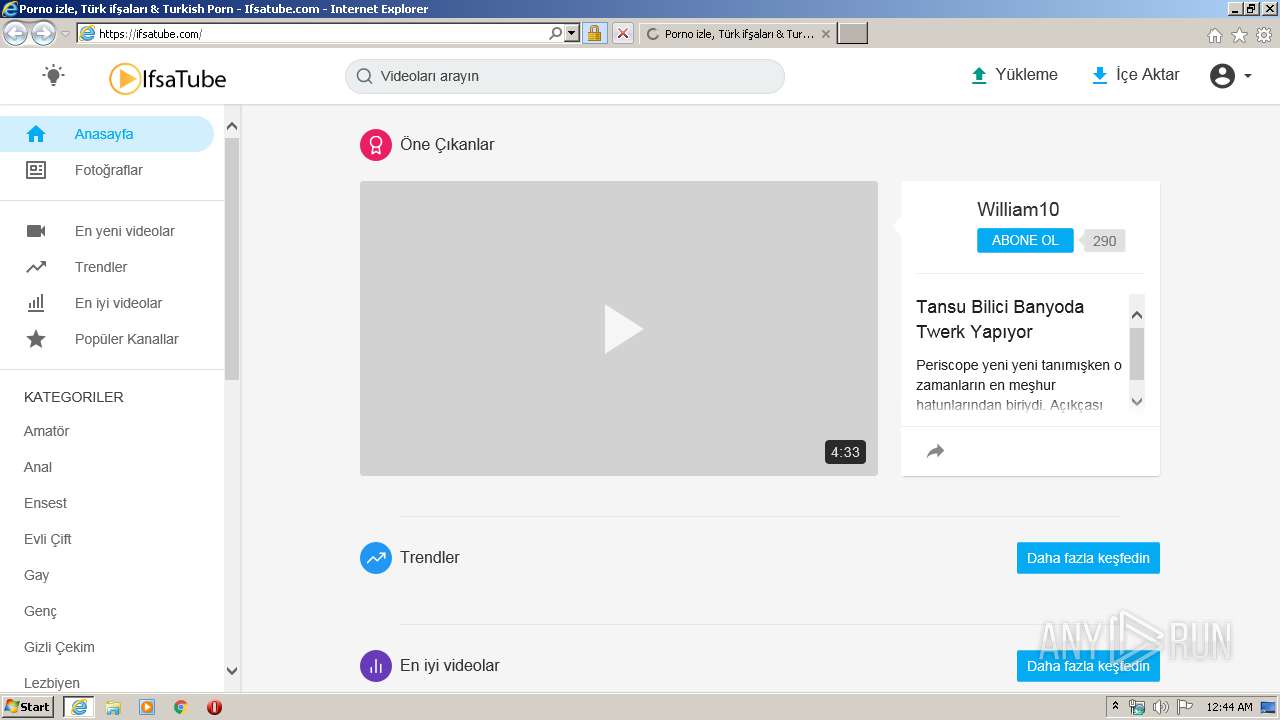The height and width of the screenshot is (720, 1280).
Task: Open the İçe Aktar import button
Action: pyautogui.click(x=1135, y=75)
